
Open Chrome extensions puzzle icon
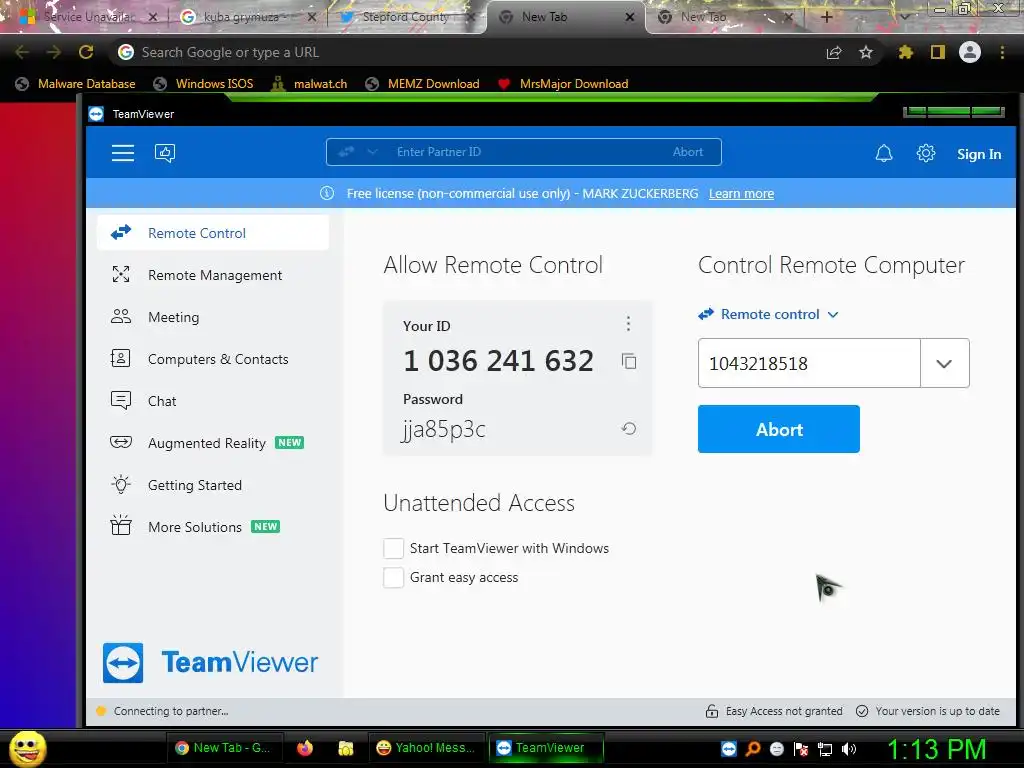click(905, 52)
